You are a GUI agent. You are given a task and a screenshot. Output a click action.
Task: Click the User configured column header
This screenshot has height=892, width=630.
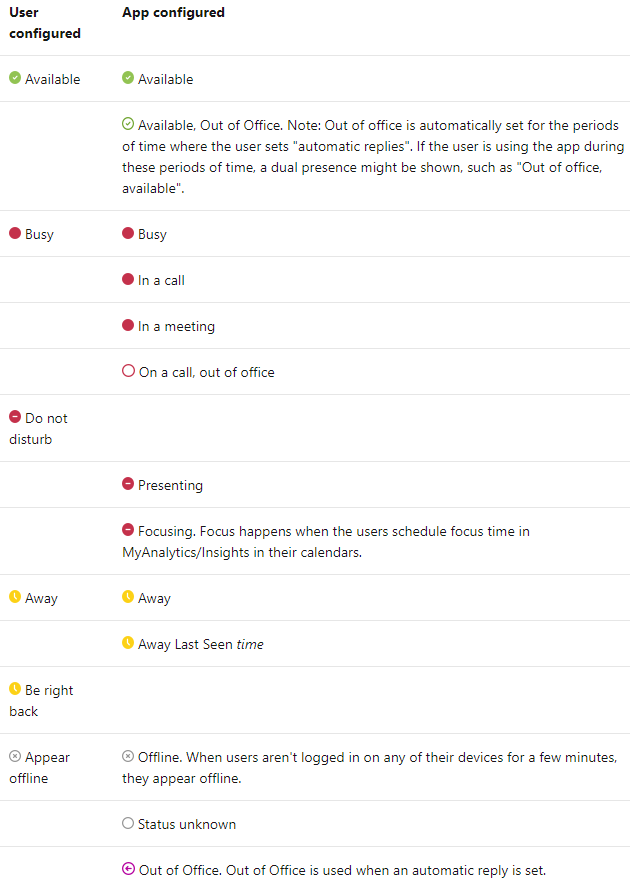click(44, 23)
